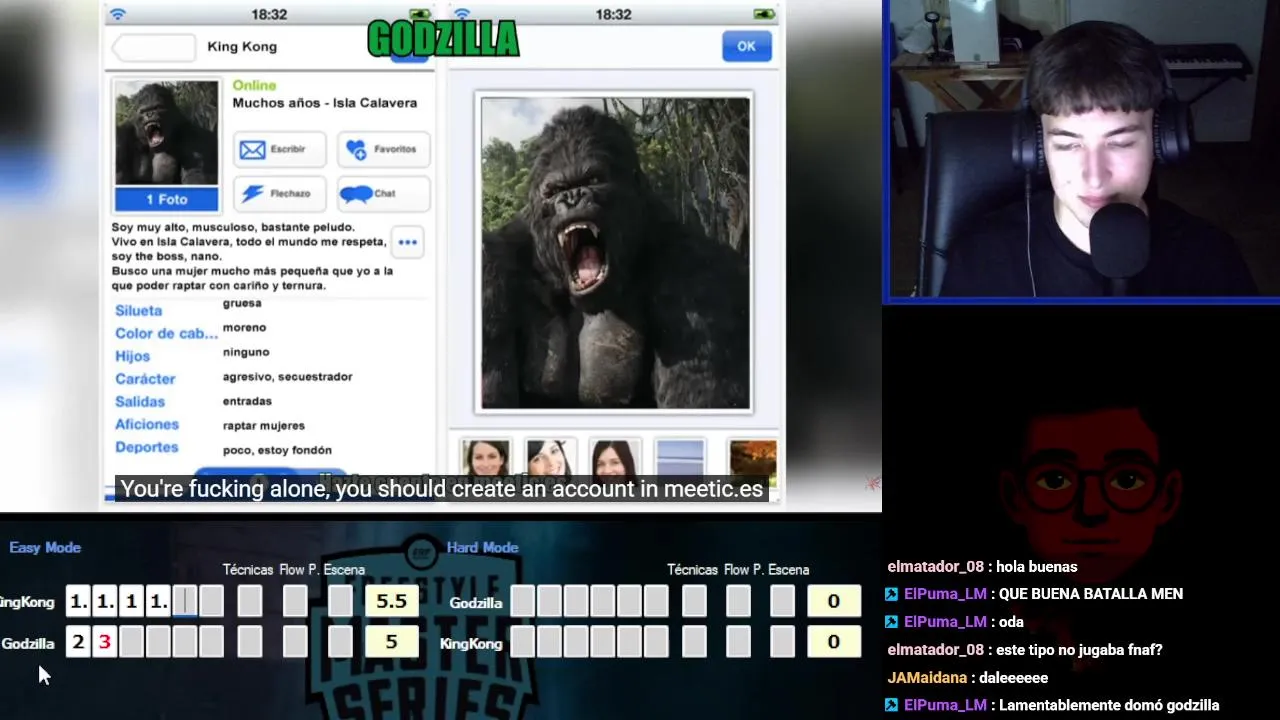Click KingKong's Hard Mode total 0
This screenshot has width=1280, height=720.
click(x=834, y=642)
